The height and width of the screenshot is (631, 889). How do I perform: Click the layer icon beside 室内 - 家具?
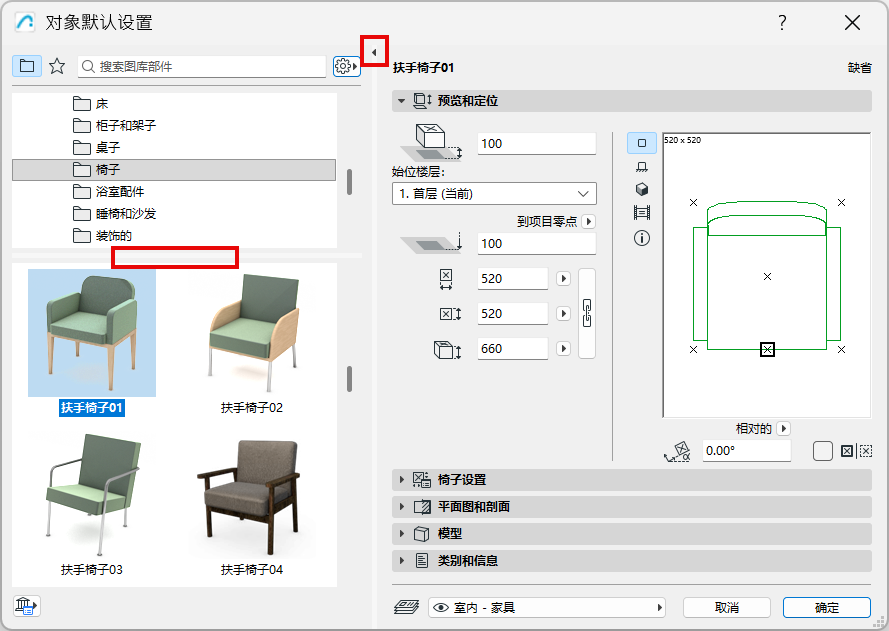[406, 607]
